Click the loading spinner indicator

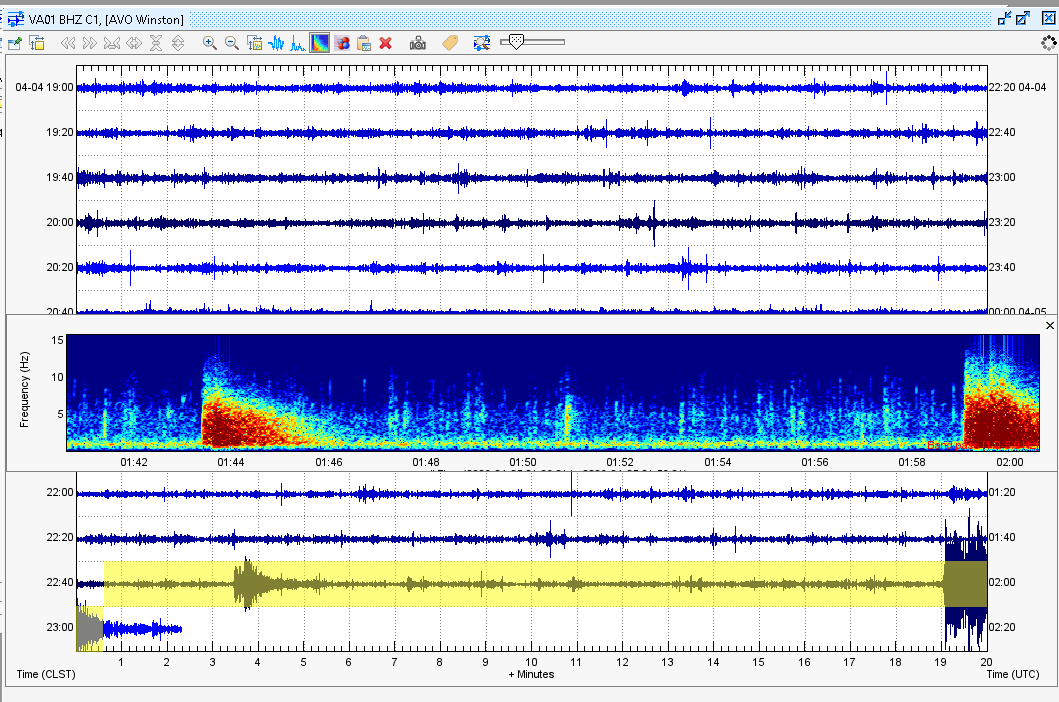click(1048, 43)
